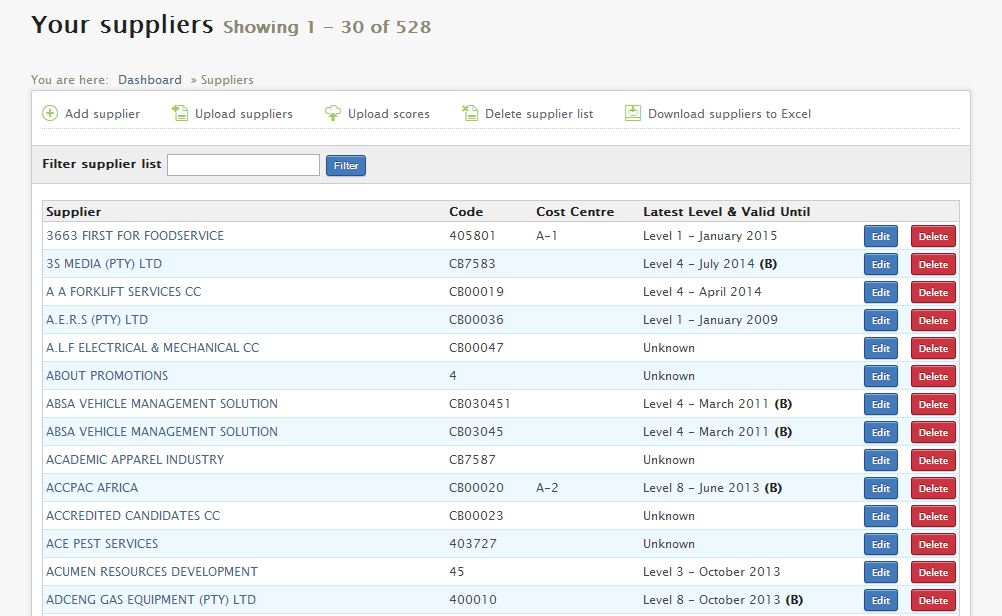
Task: Edit A A FORKLIFT SERVICES CC
Action: (x=881, y=293)
